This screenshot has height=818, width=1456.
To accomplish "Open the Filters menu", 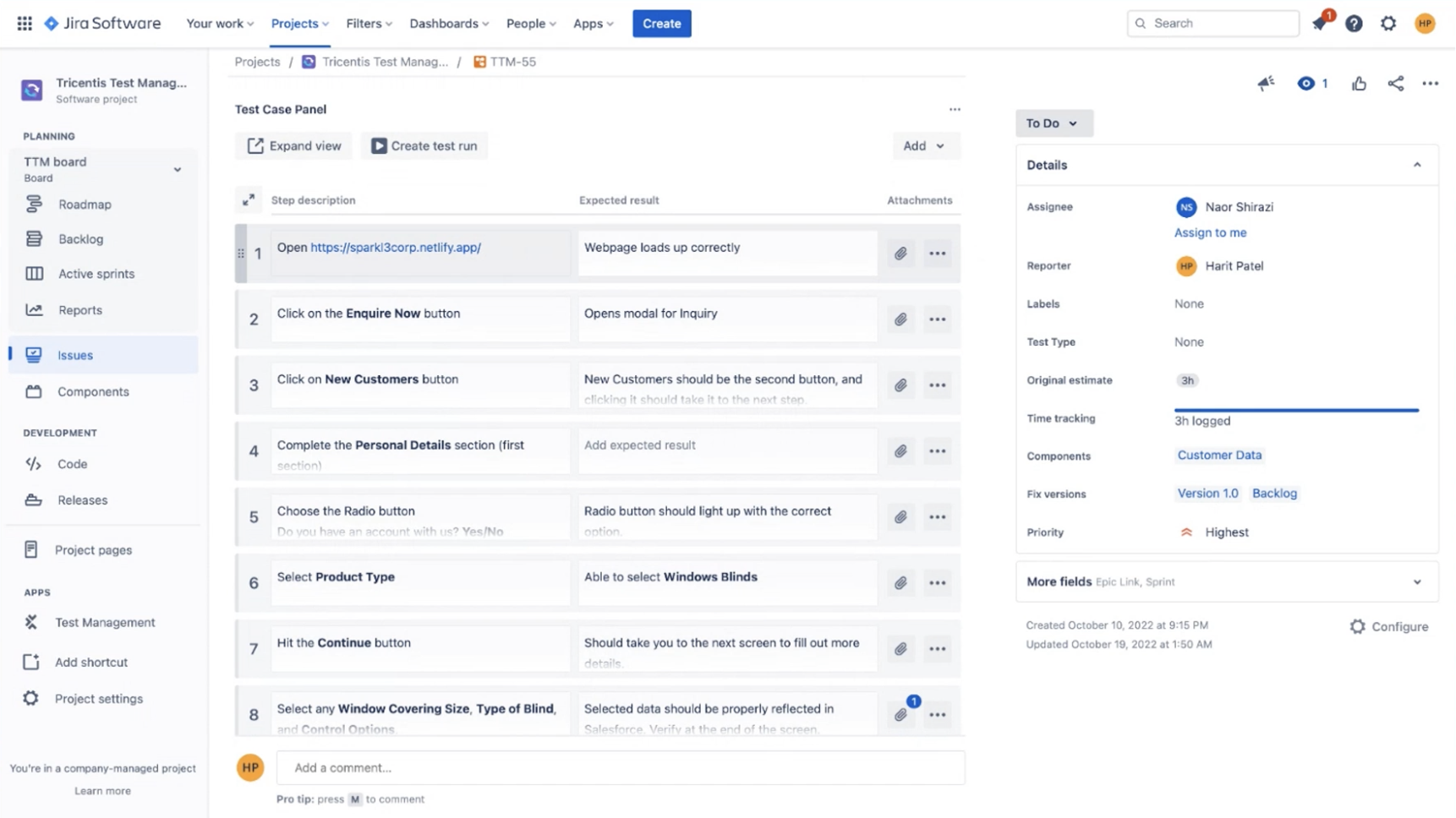I will point(369,24).
